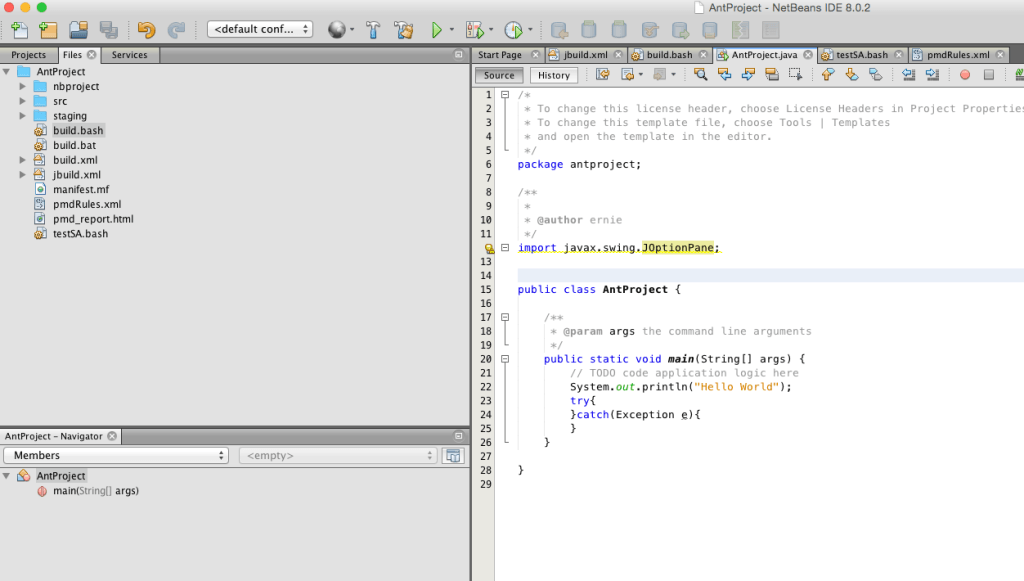Open a project using the Open Project icon
This screenshot has width=1024, height=581.
click(x=79, y=28)
